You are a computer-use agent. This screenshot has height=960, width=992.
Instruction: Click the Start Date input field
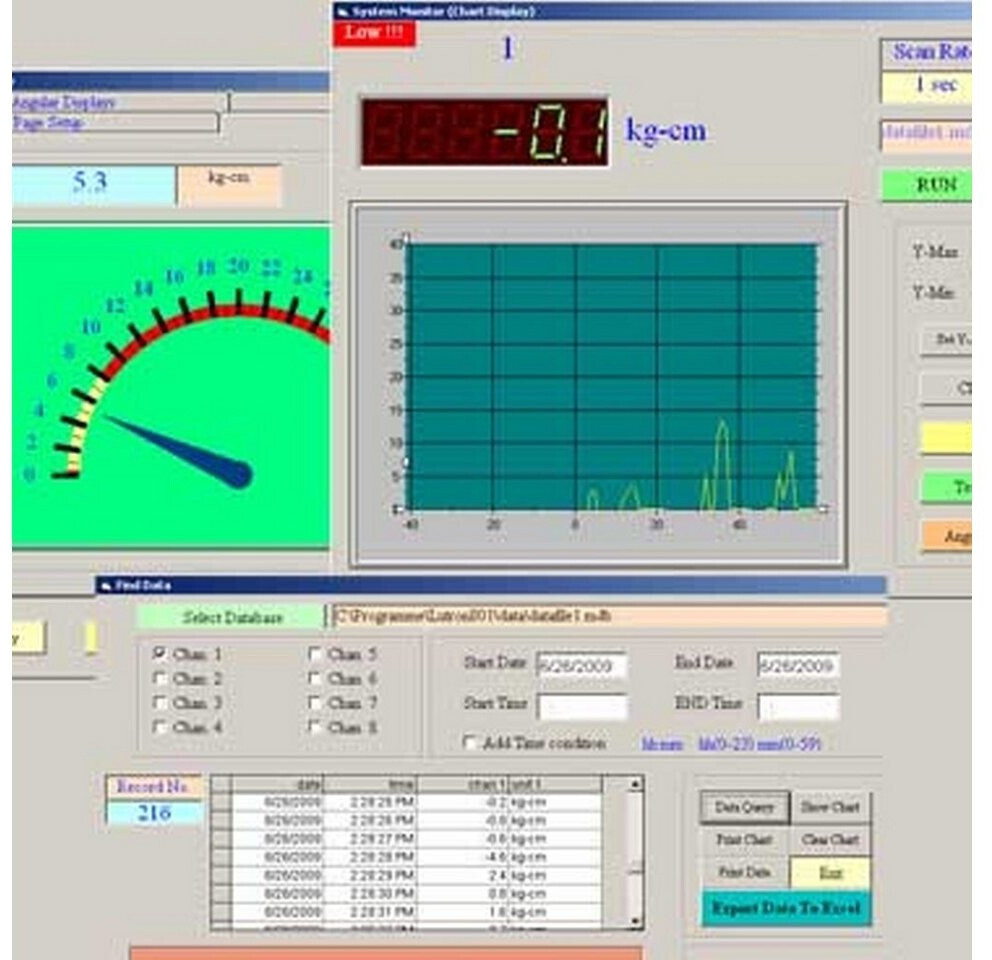pos(581,666)
